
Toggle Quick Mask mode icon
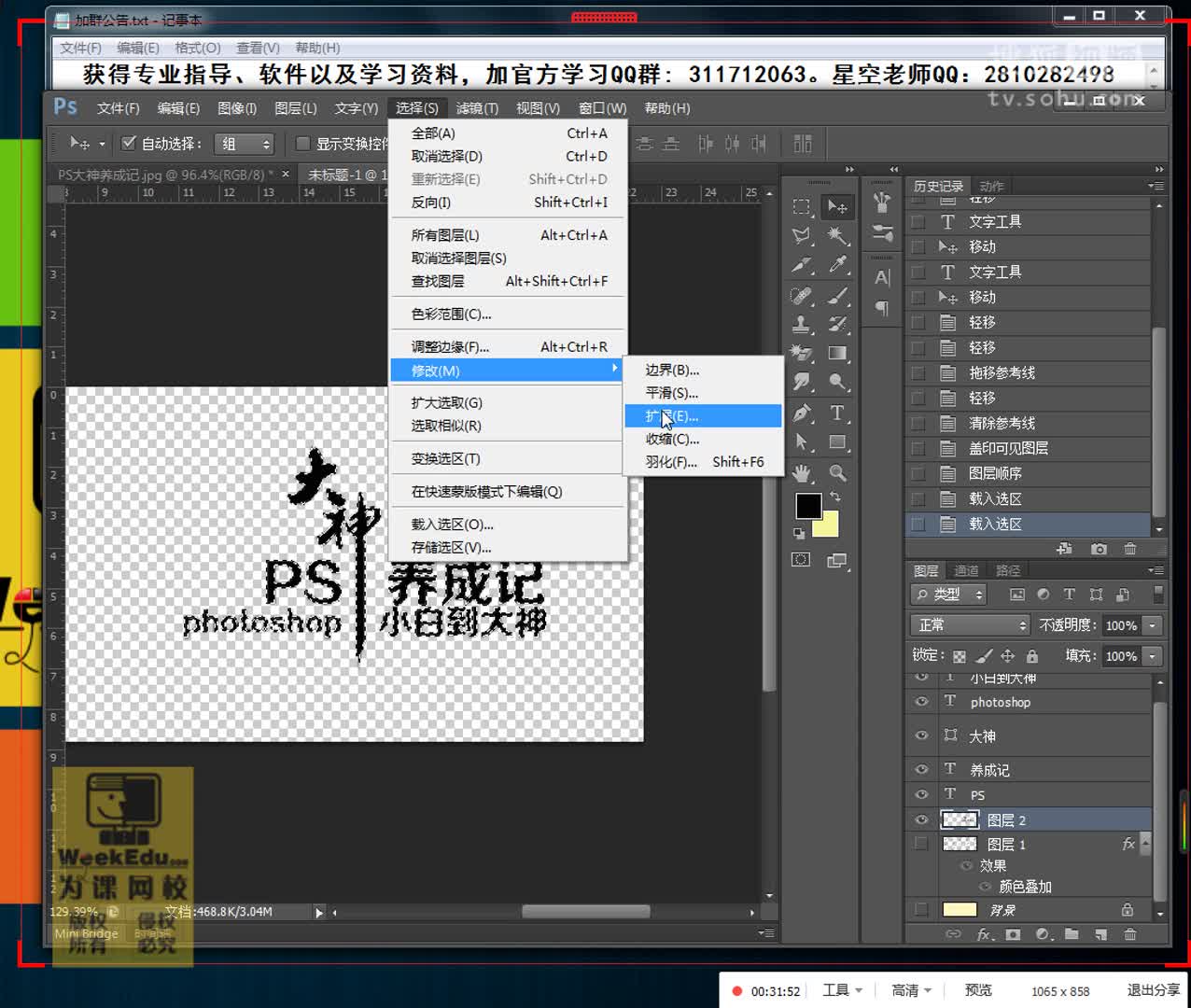coord(801,560)
